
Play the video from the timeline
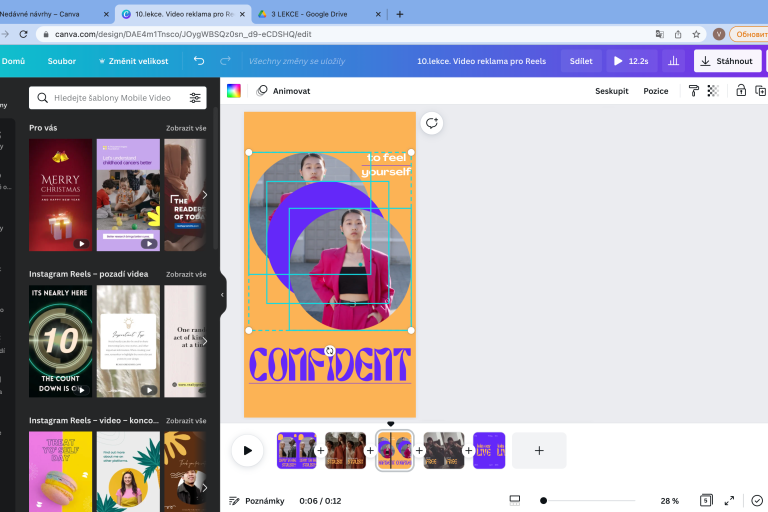(x=247, y=450)
